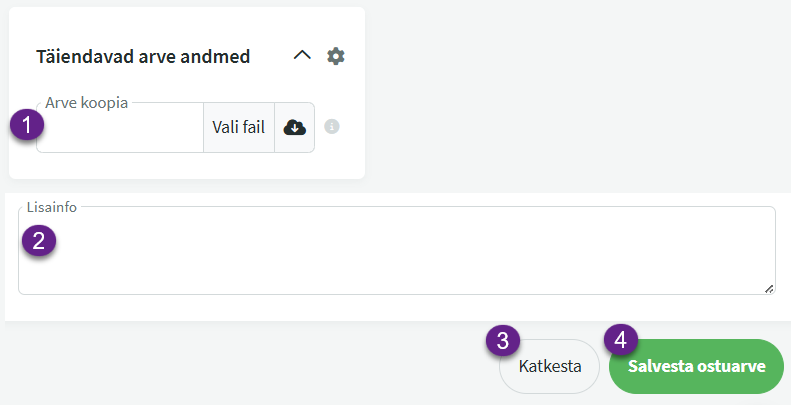Open the gear settings for invoice data
791x405 pixels.
point(336,56)
